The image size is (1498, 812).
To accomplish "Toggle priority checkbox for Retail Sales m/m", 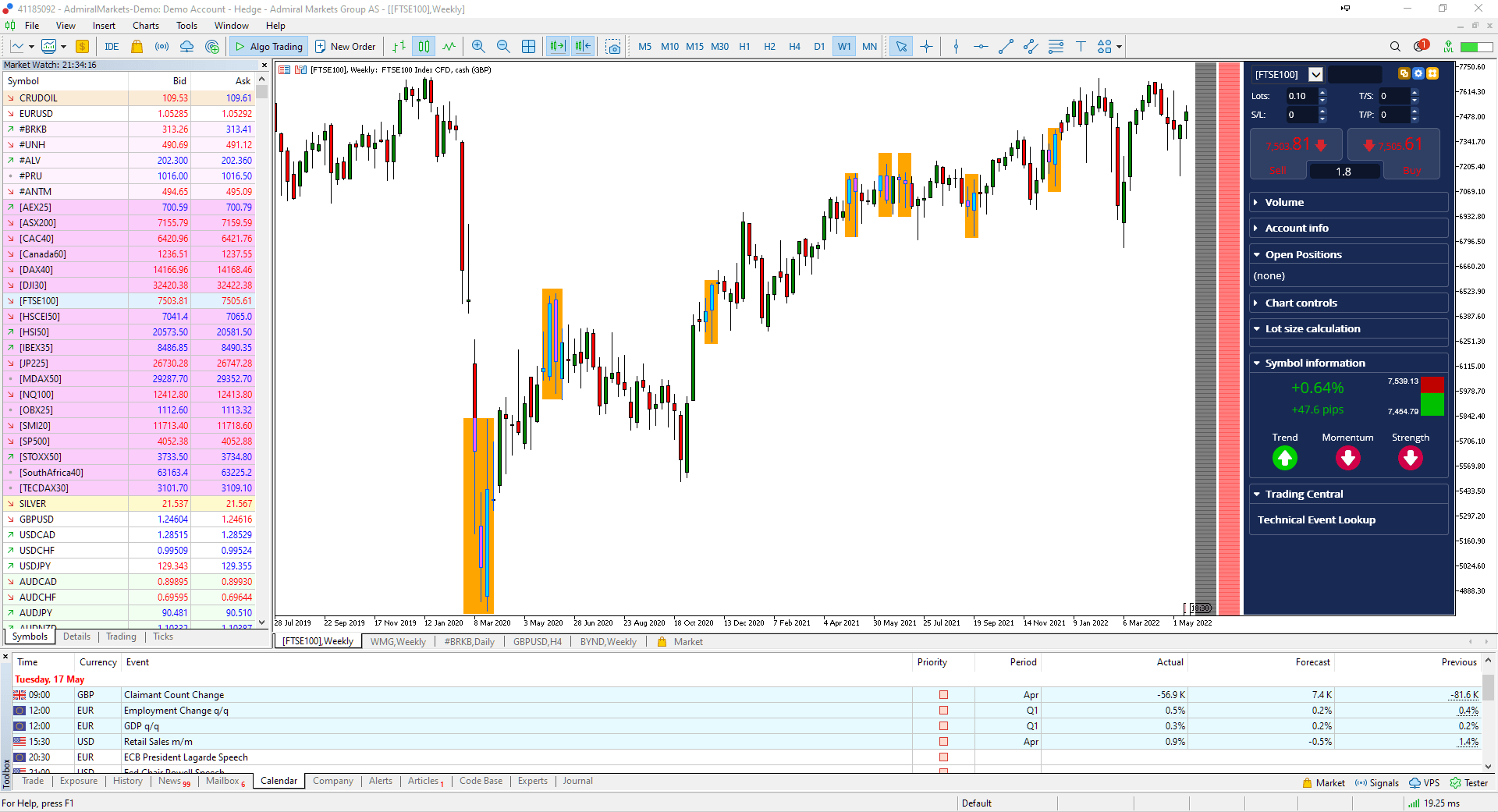I will click(x=943, y=742).
